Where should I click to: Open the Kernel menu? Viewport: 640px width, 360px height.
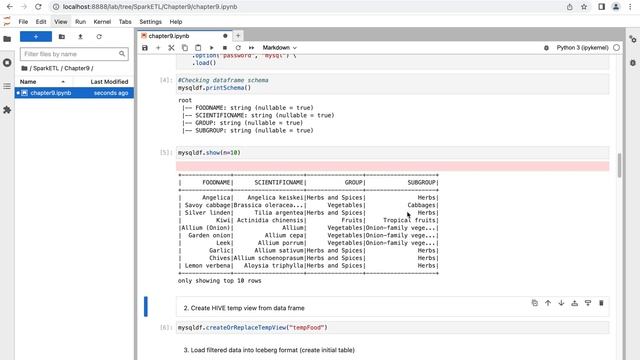pyautogui.click(x=102, y=22)
